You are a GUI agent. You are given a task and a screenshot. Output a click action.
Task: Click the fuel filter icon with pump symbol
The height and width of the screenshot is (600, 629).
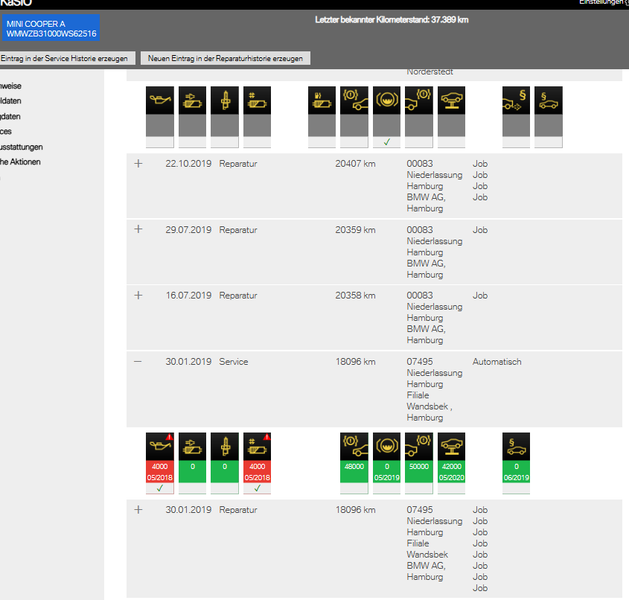322,100
